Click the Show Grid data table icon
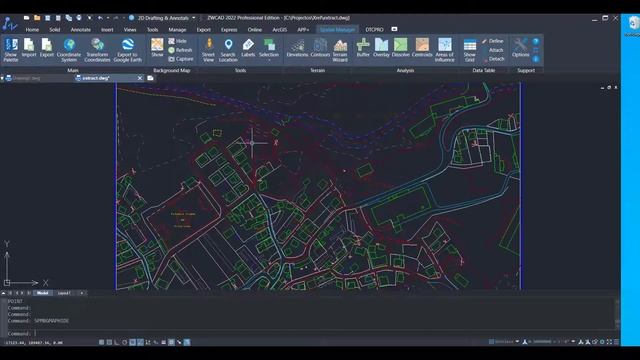 [470, 50]
